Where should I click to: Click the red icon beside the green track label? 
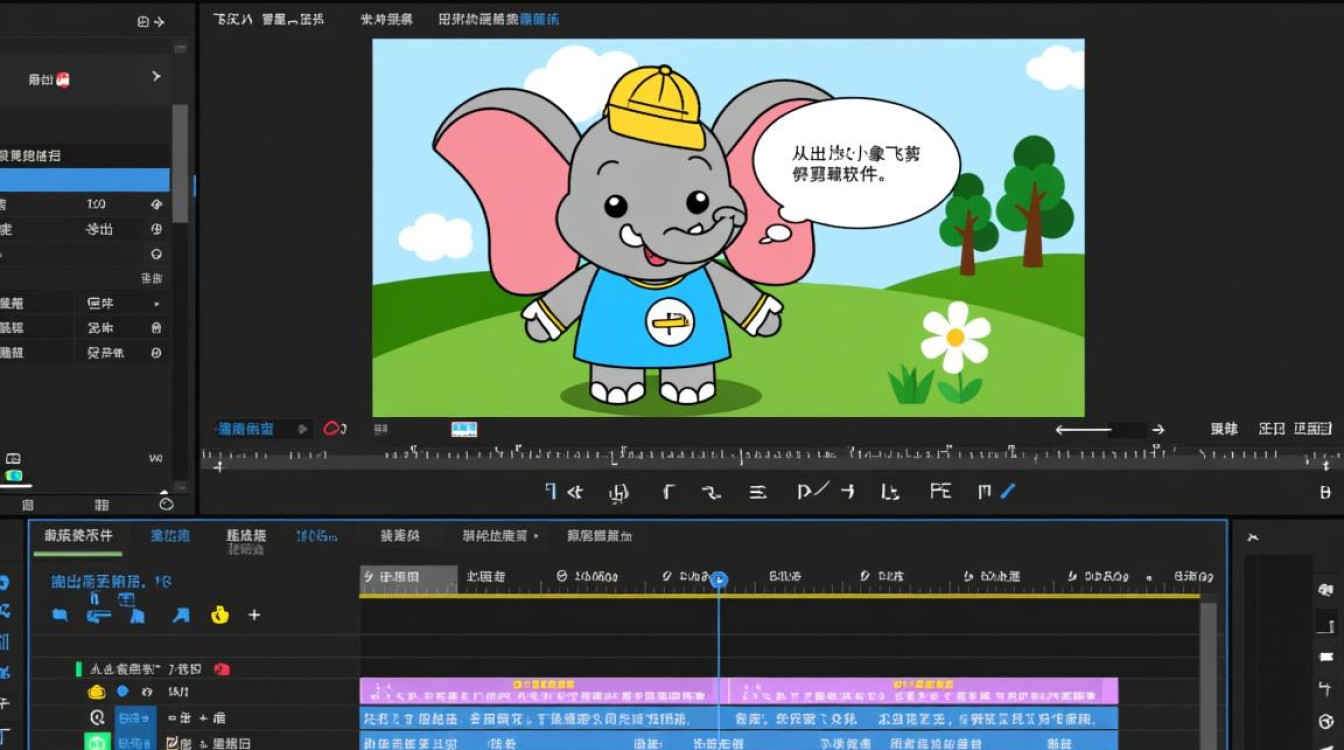pyautogui.click(x=222, y=669)
